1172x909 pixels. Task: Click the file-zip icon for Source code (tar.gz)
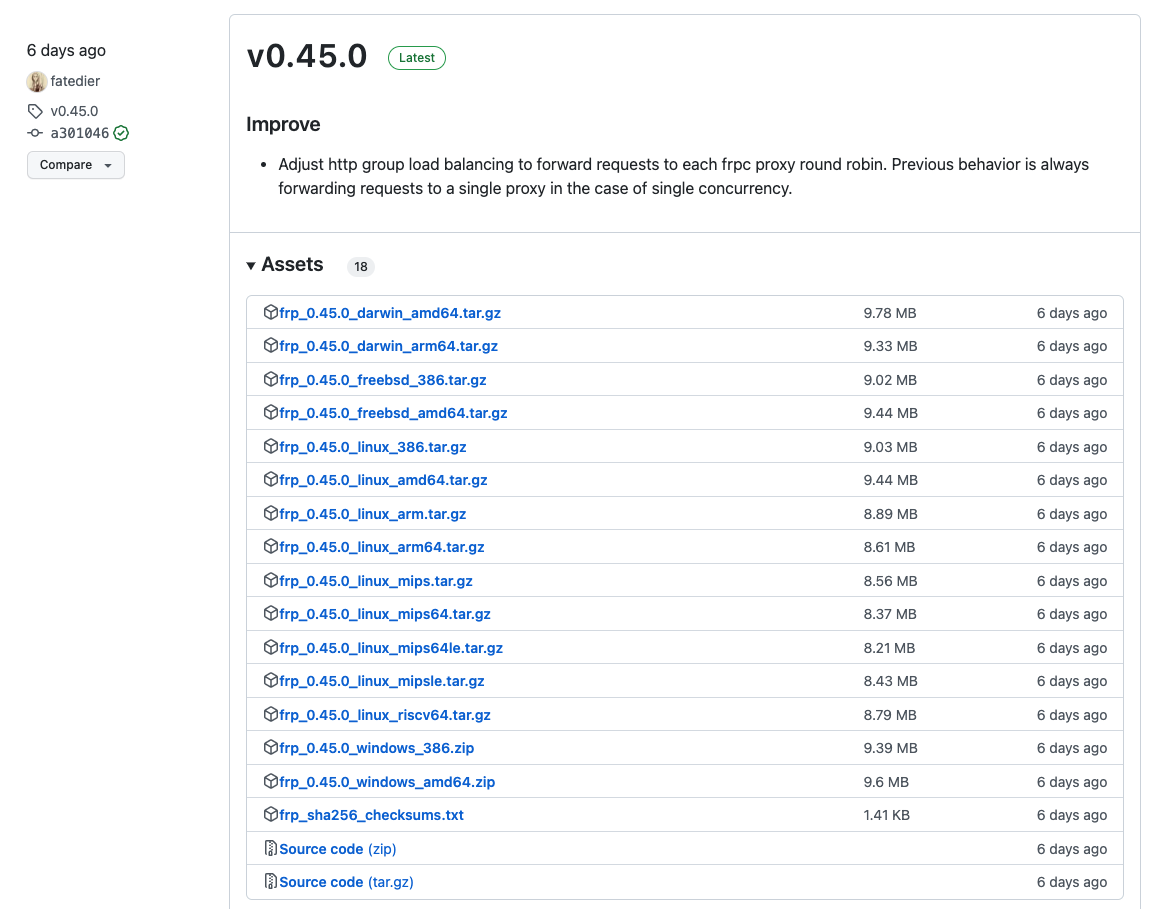coord(270,881)
